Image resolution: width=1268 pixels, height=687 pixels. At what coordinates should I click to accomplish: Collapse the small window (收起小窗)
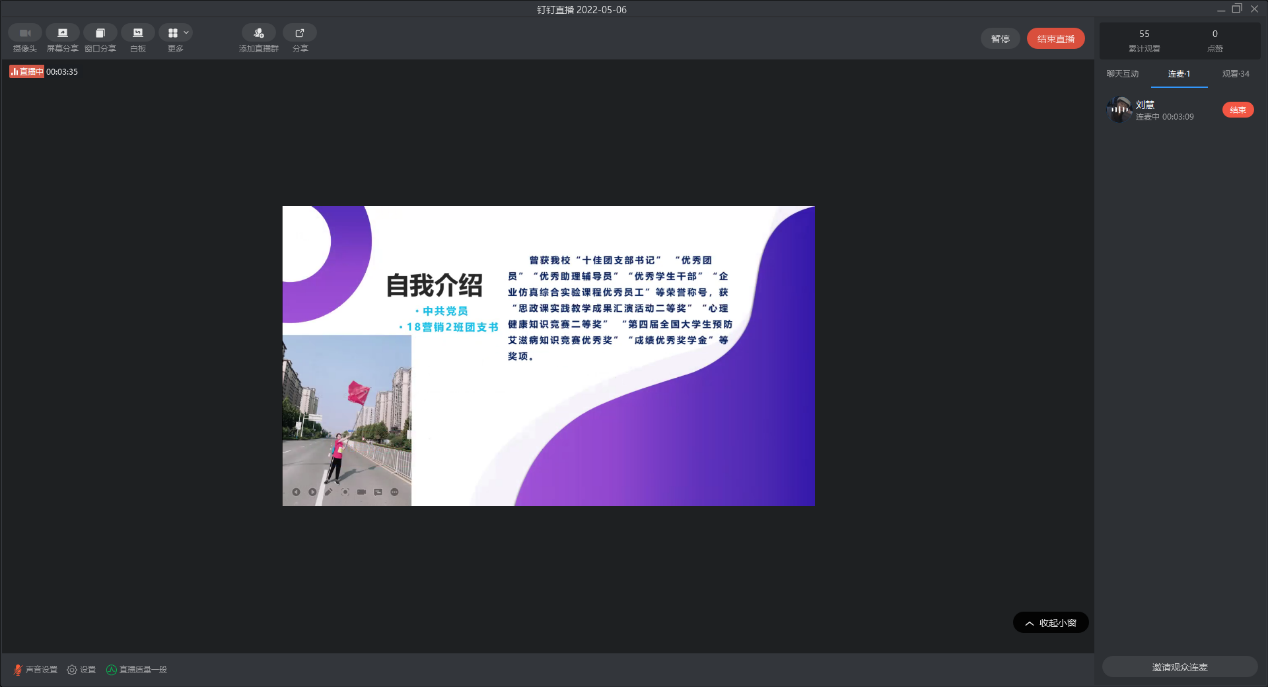pyautogui.click(x=1050, y=623)
